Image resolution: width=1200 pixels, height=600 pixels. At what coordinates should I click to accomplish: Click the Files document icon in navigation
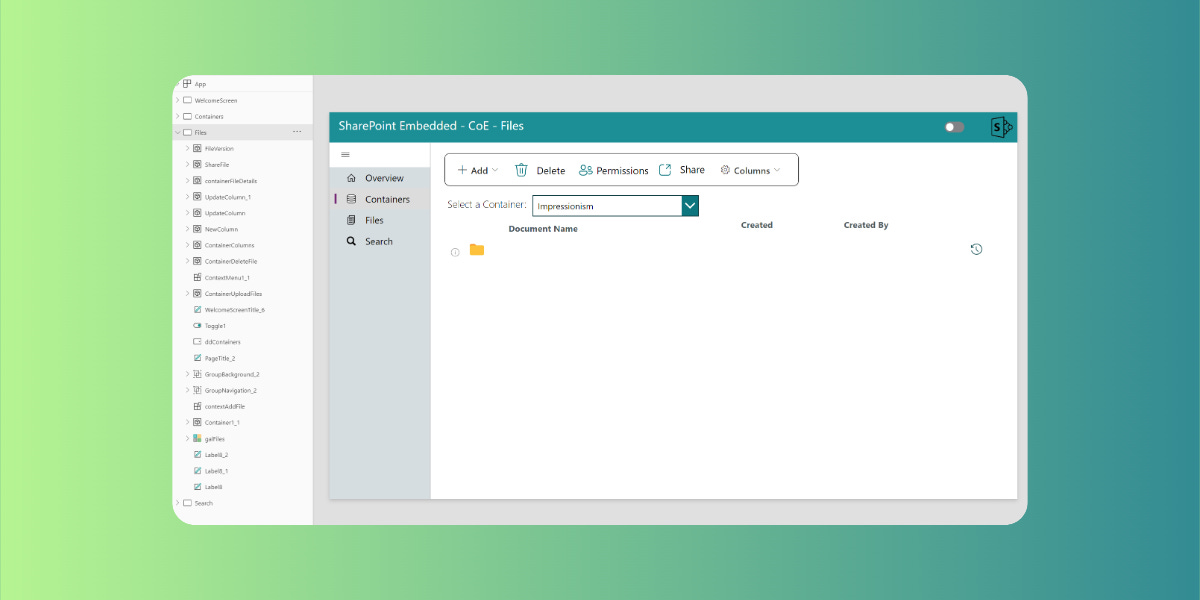351,220
